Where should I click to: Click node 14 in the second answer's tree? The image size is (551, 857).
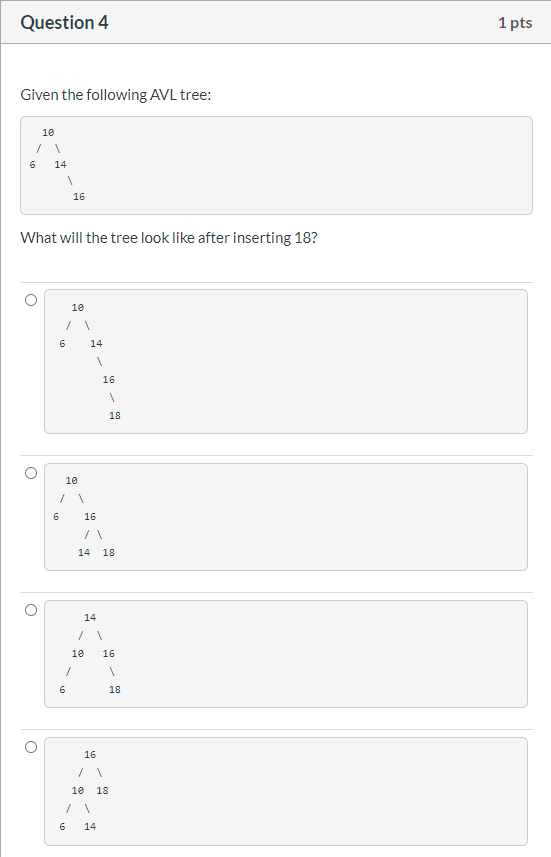coord(84,553)
